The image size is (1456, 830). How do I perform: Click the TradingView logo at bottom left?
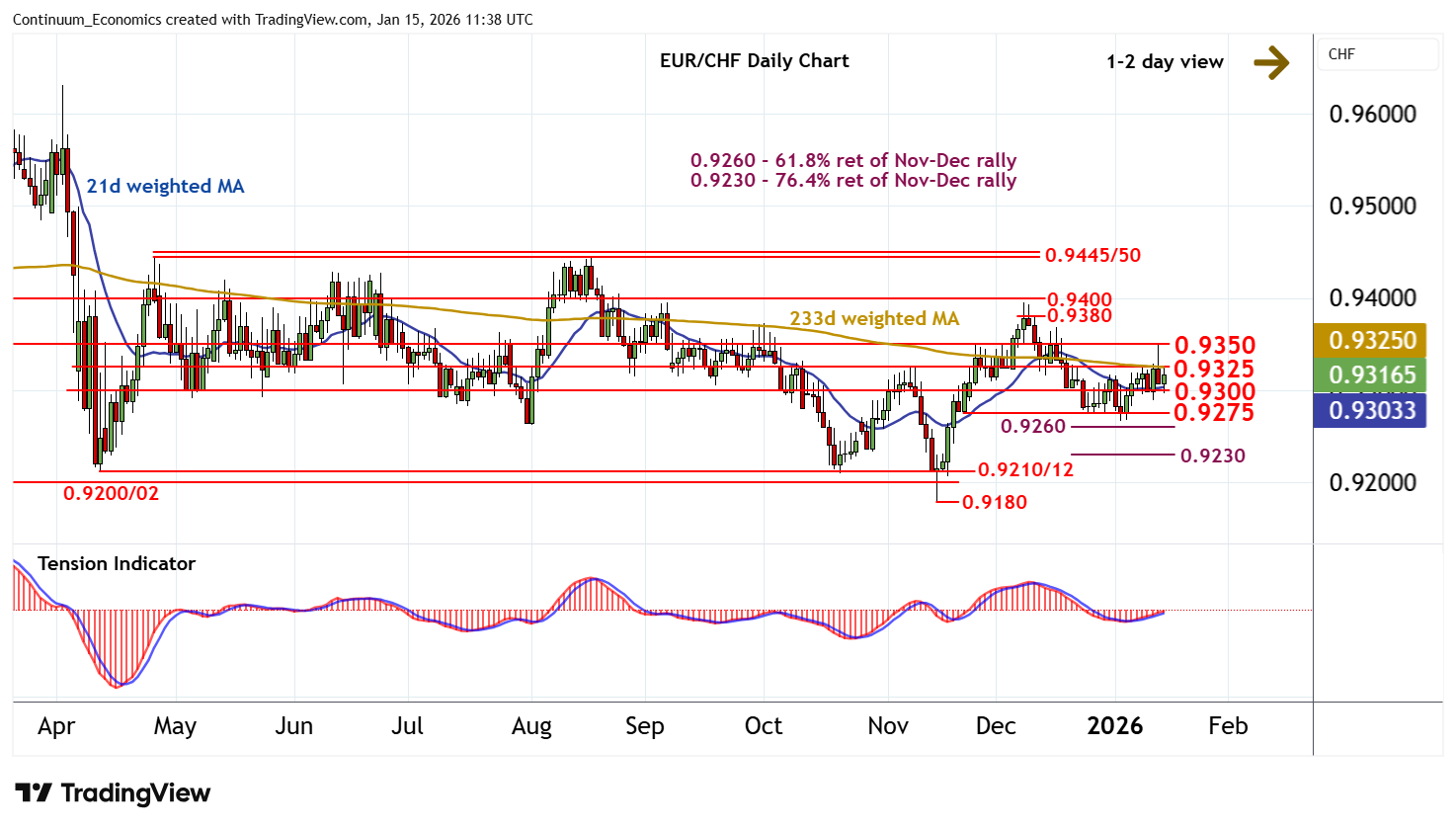(113, 793)
